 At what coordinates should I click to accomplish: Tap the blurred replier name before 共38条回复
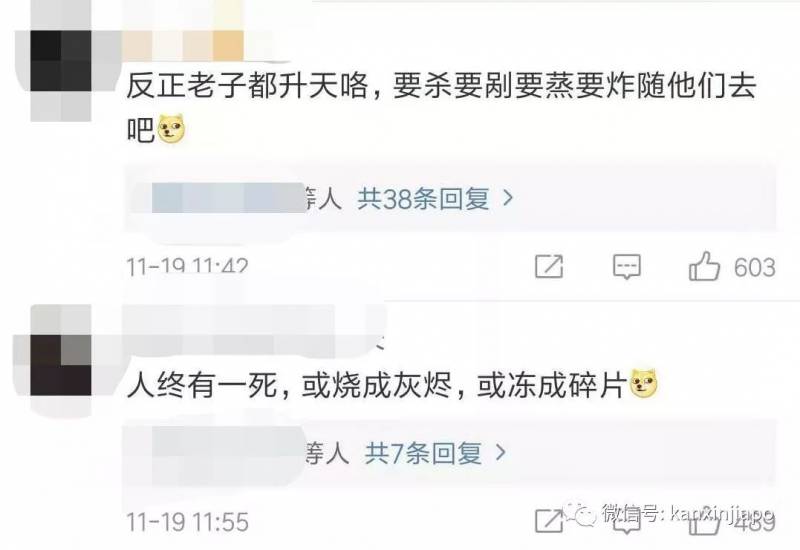228,198
